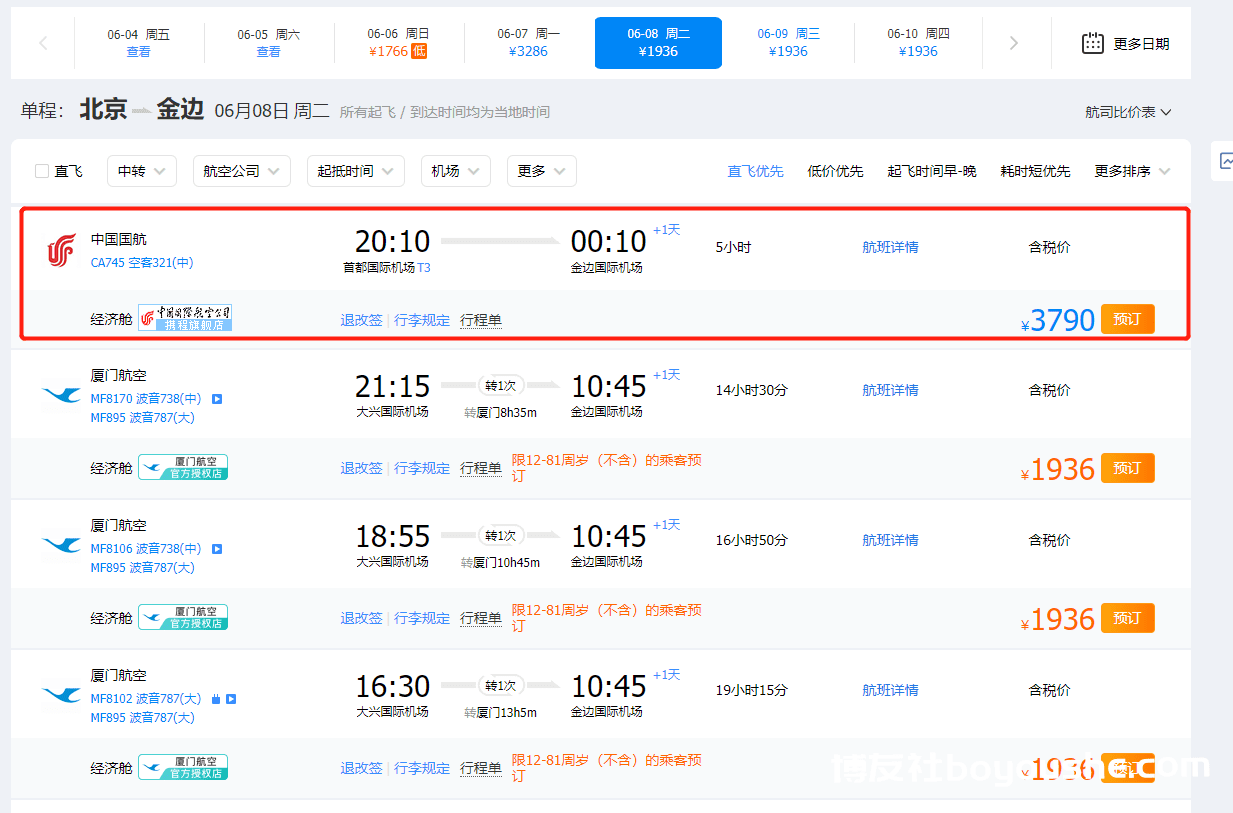The image size is (1233, 813).
Task: Open 退改签 for the CA745 flight
Action: click(361, 320)
